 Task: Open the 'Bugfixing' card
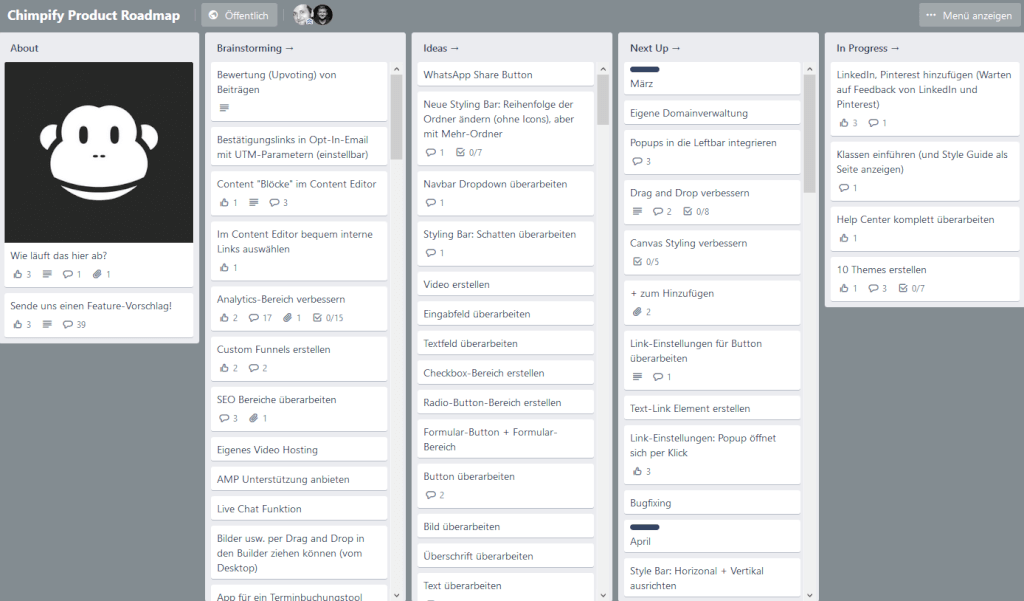pyautogui.click(x=712, y=503)
